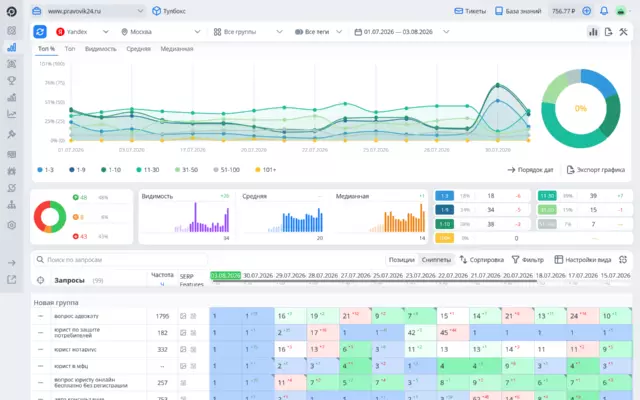Open Настройки вида
Viewport: 640px width, 400px height.
click(582, 260)
